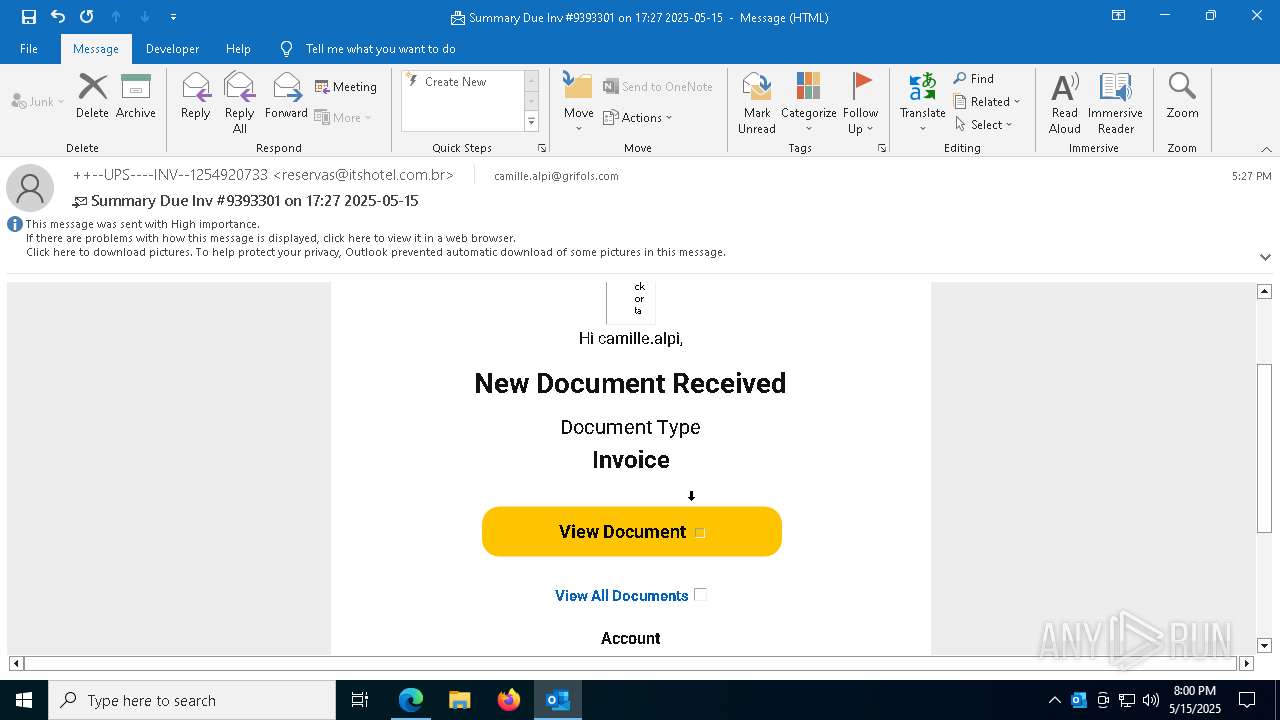This screenshot has height=720, width=1280.
Task: Open the notification center
Action: 1247,700
